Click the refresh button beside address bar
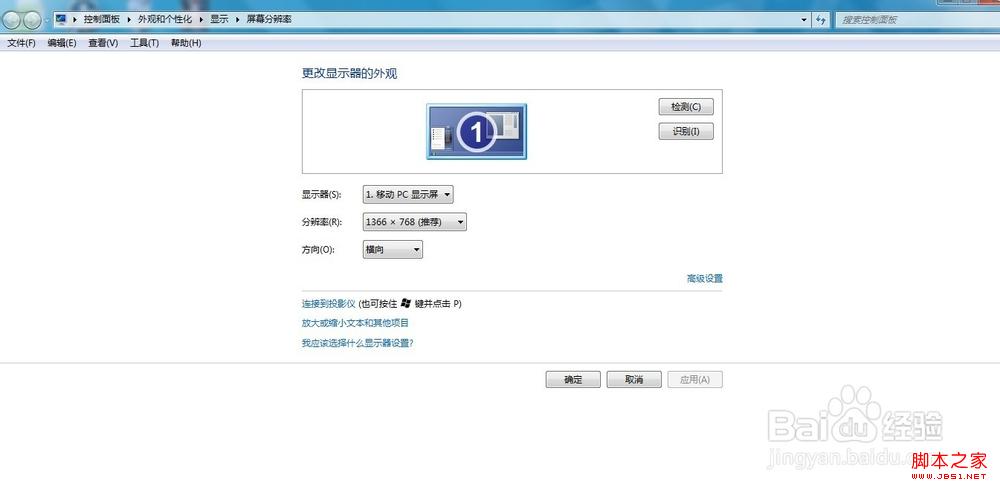 (821, 20)
